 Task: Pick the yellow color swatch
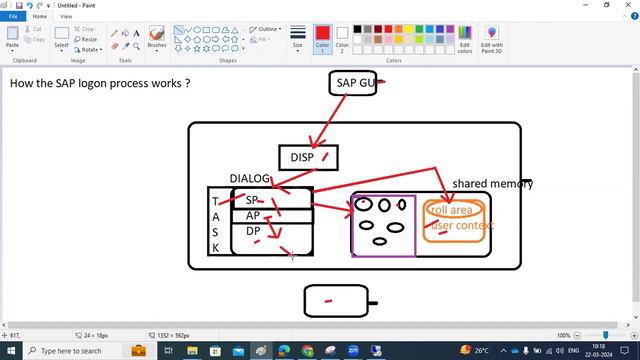click(x=409, y=29)
